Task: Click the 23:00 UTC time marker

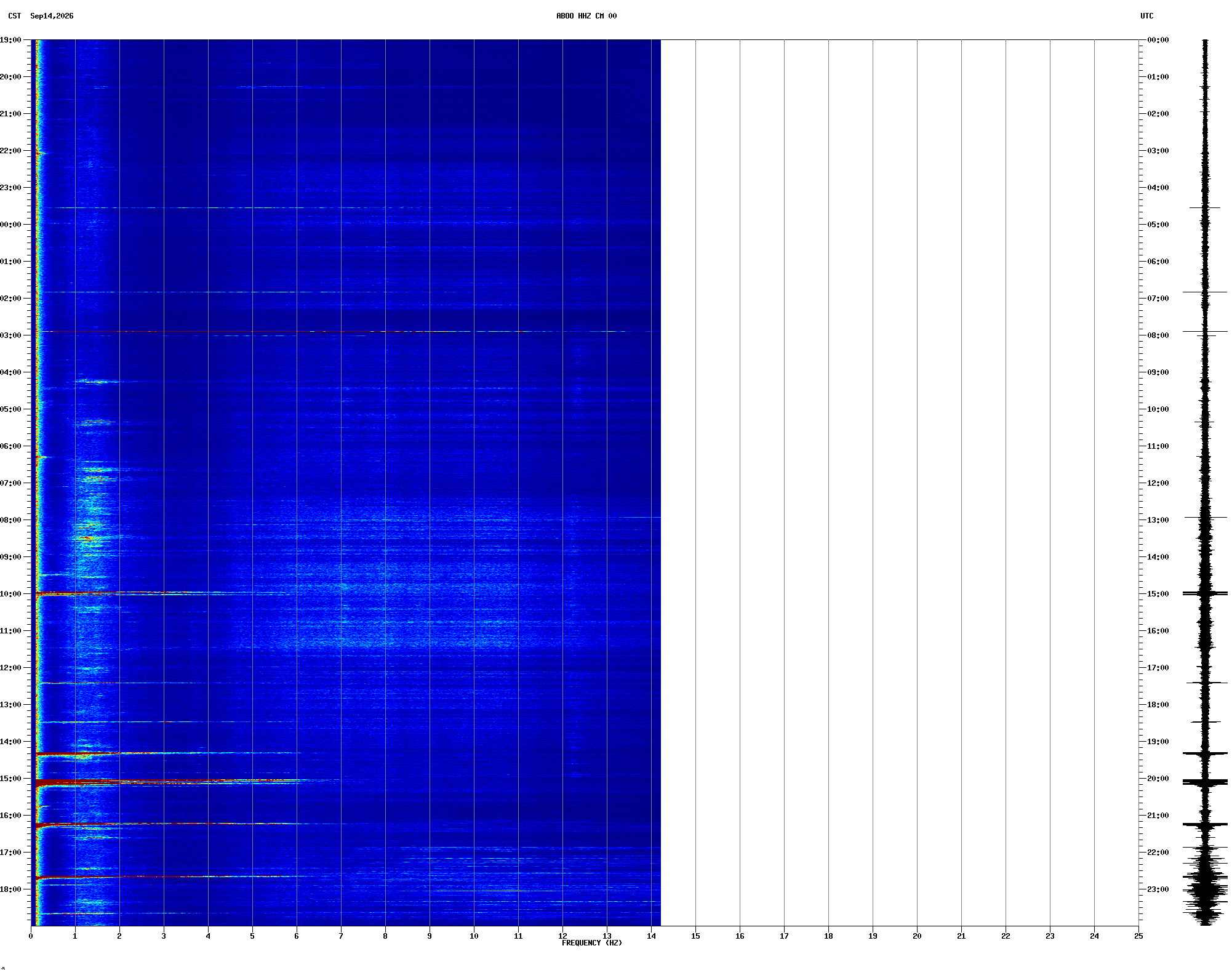Action: tap(1158, 889)
